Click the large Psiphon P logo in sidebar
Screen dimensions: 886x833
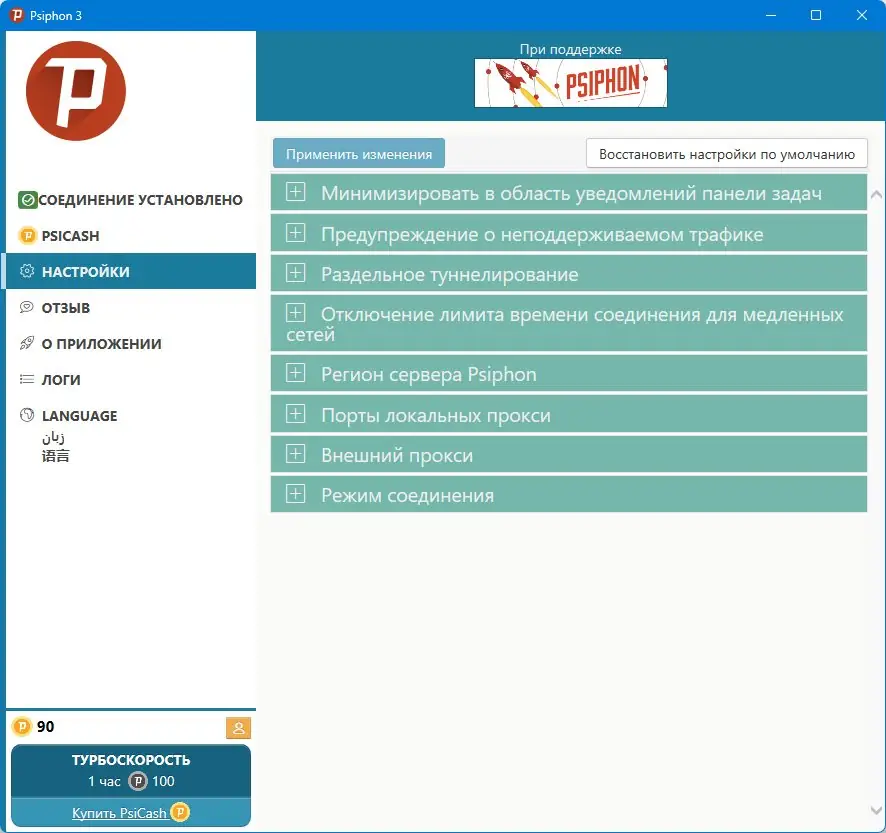point(76,91)
